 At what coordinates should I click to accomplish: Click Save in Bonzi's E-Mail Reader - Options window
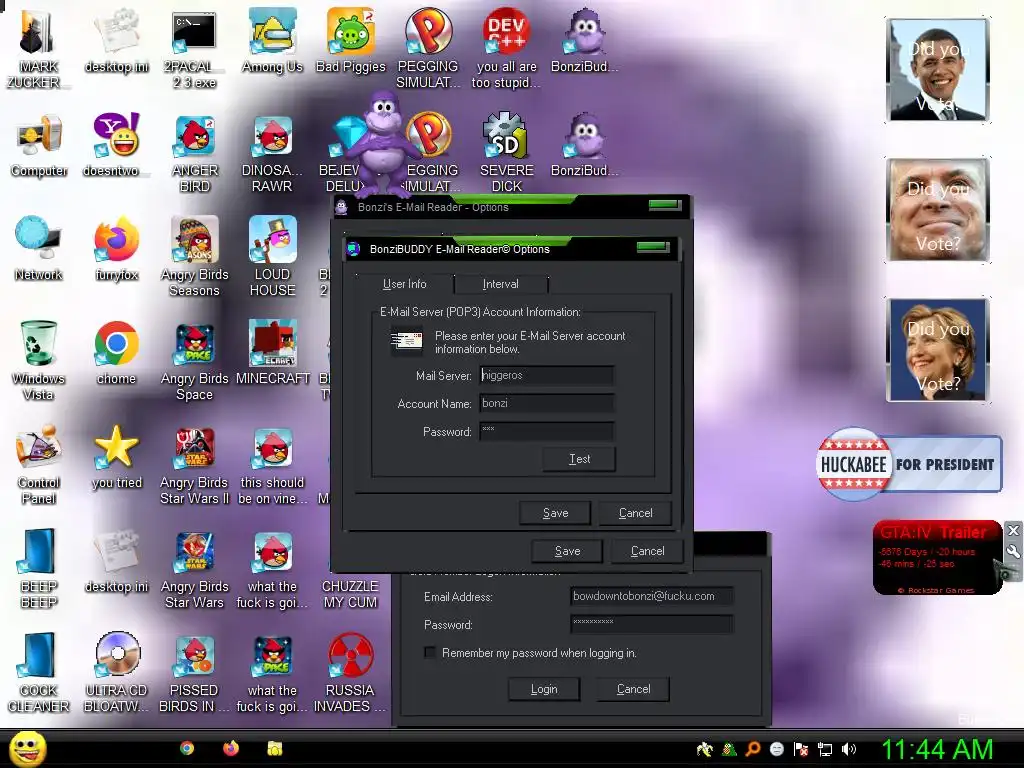(x=568, y=551)
